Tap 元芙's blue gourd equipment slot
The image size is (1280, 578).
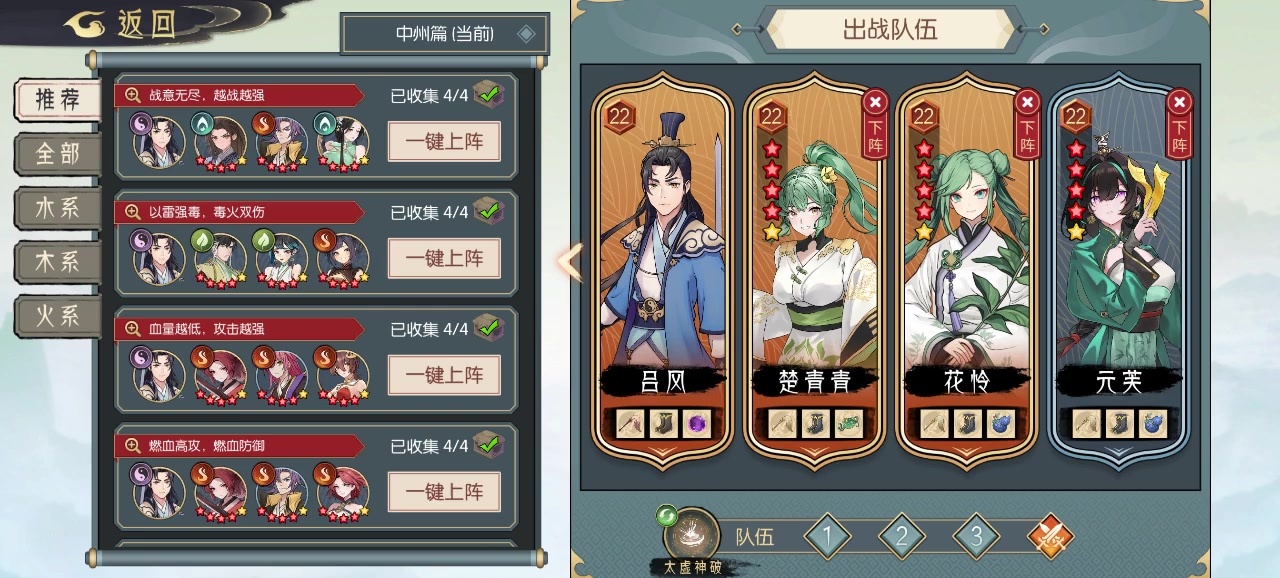point(1152,424)
